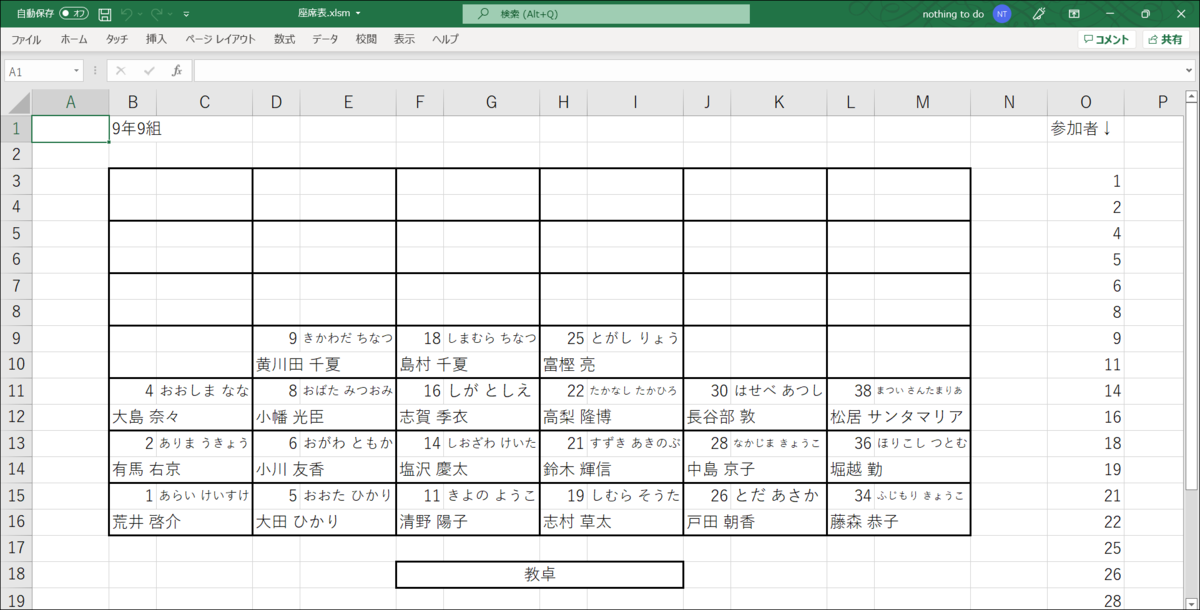Click the 検索 (Alt+Q) search box
This screenshot has height=610, width=1200.
click(x=606, y=14)
